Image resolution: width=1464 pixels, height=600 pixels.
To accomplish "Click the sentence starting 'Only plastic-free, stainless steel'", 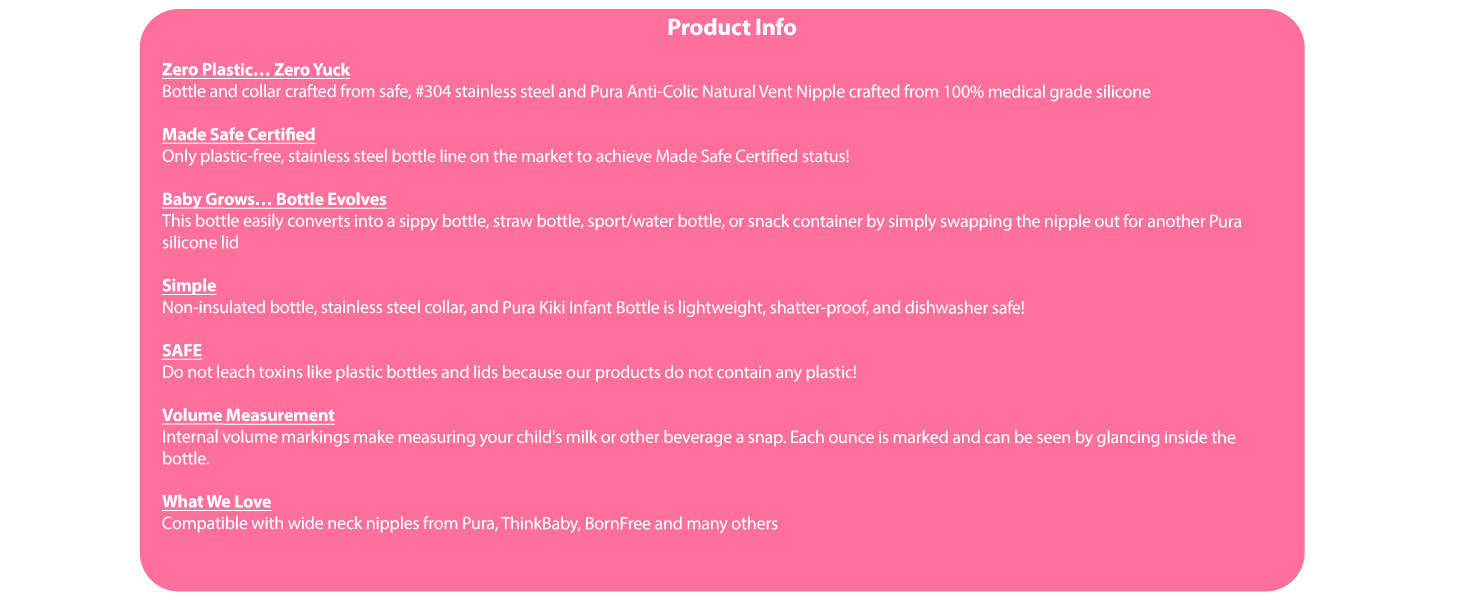I will click(505, 157).
